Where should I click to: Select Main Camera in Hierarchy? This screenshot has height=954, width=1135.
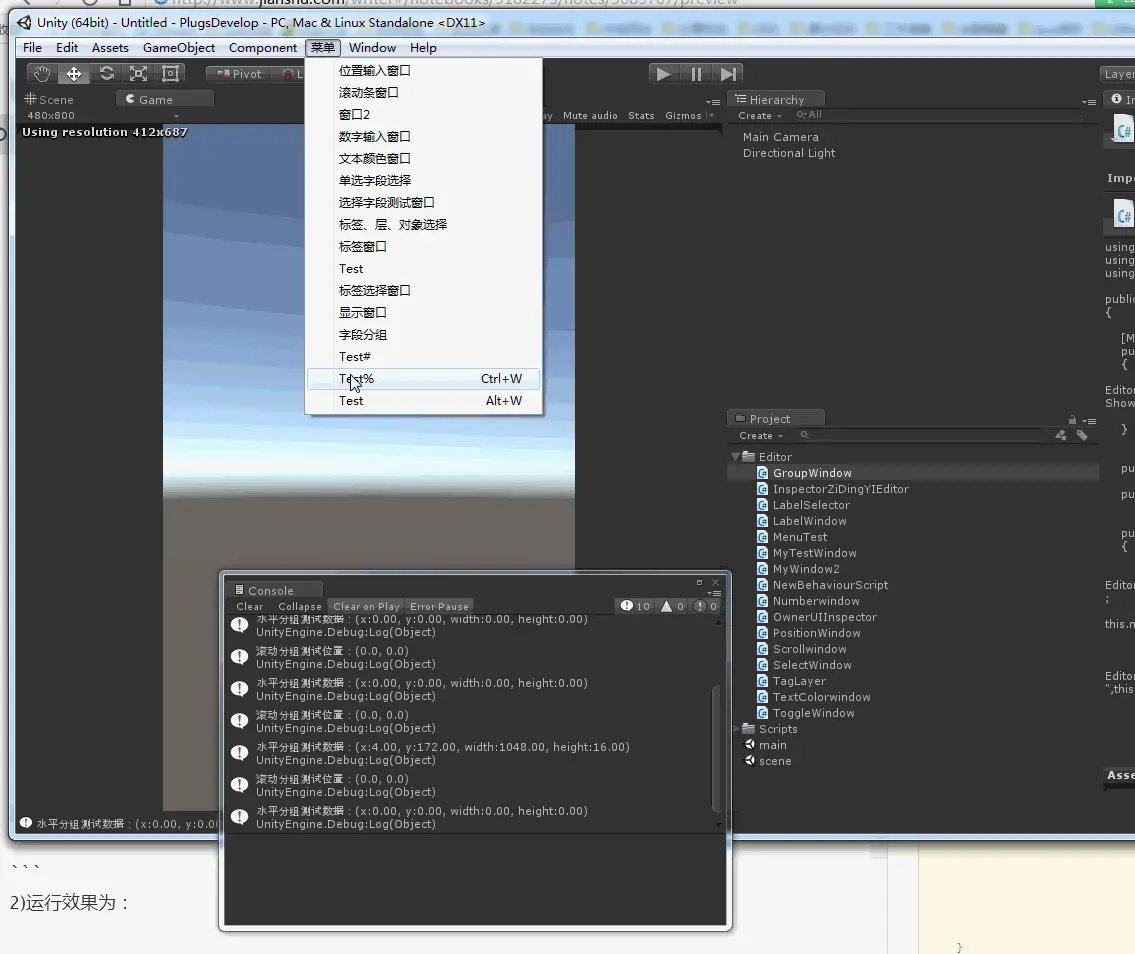[780, 137]
